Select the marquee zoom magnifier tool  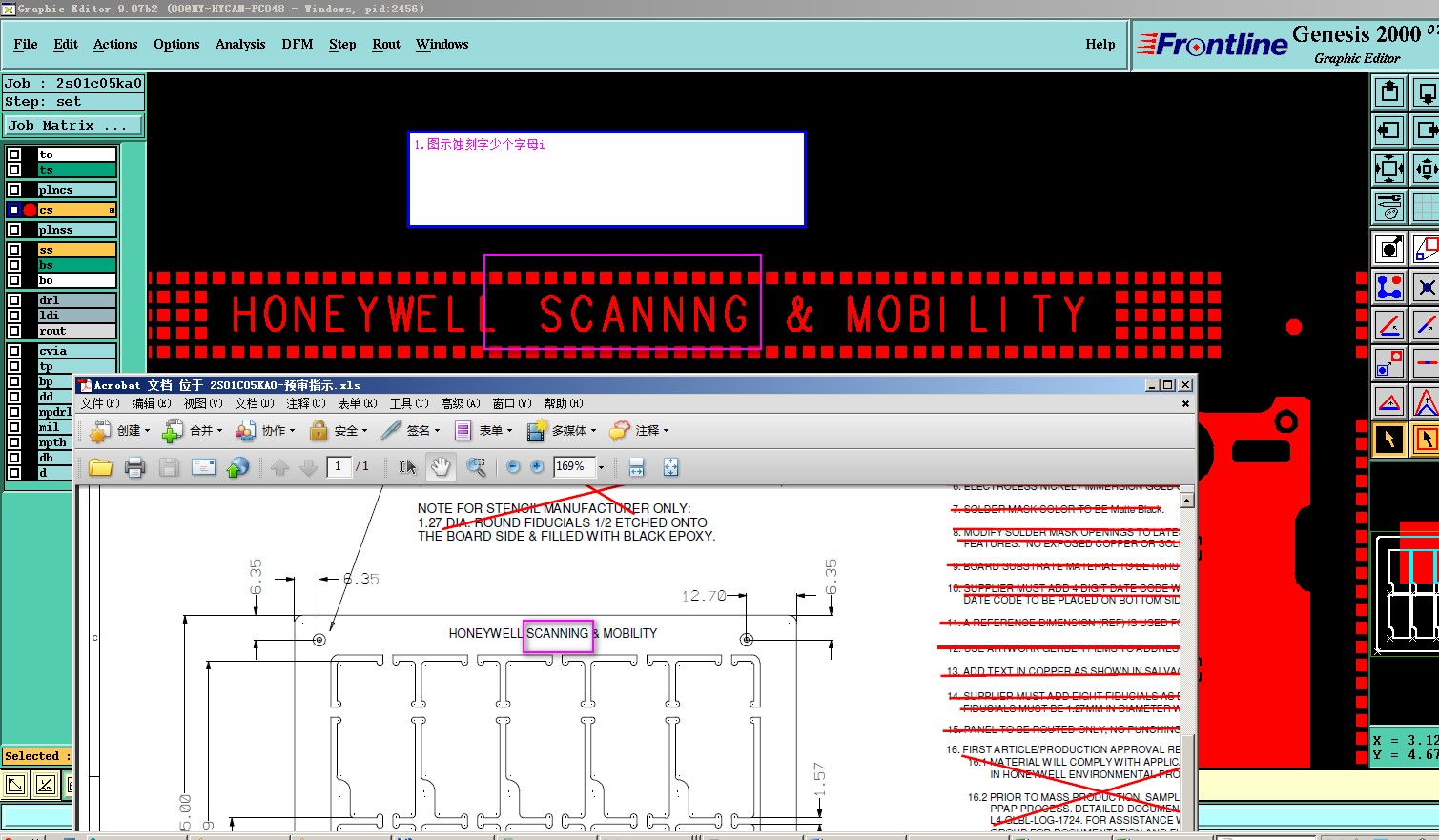pyautogui.click(x=477, y=467)
